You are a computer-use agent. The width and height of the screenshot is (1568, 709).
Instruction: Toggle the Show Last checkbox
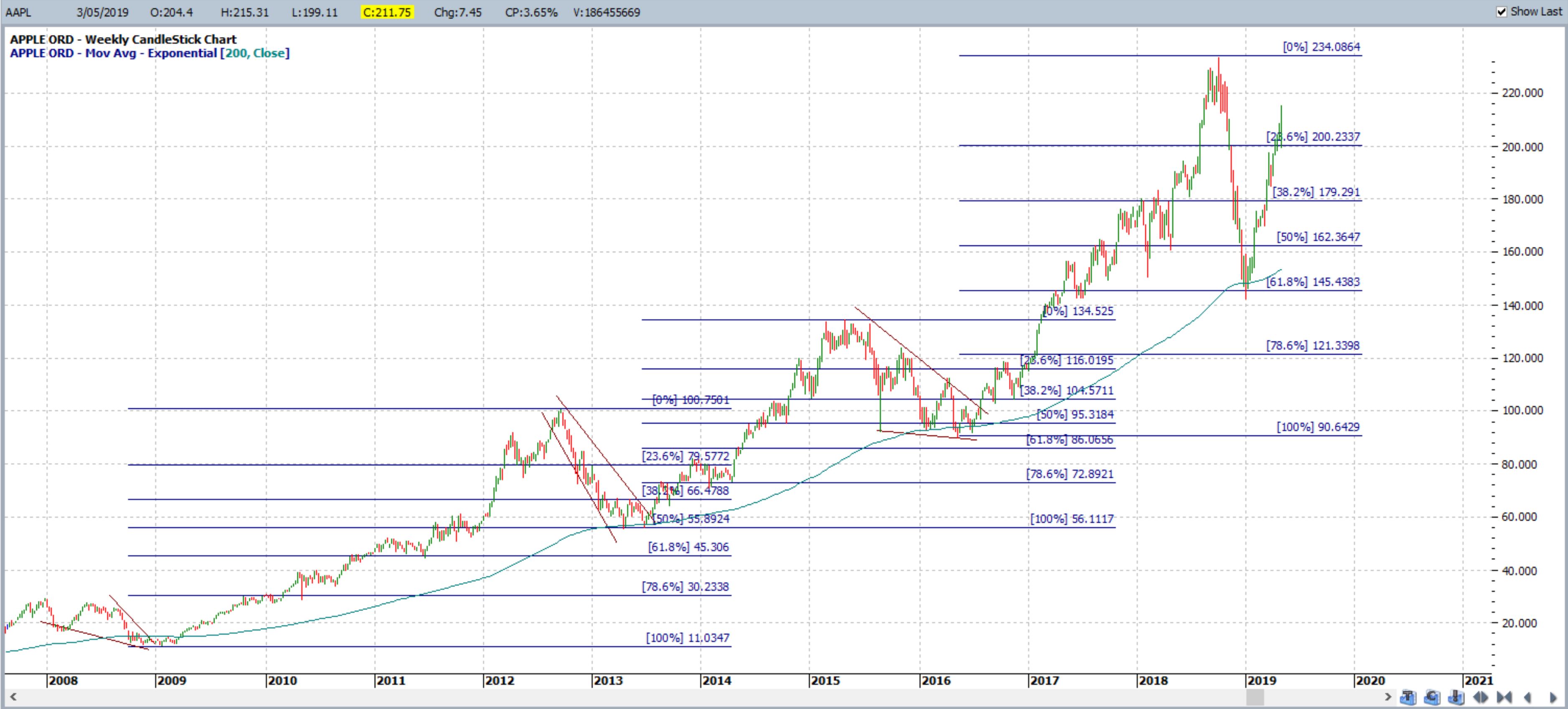[x=1502, y=12]
